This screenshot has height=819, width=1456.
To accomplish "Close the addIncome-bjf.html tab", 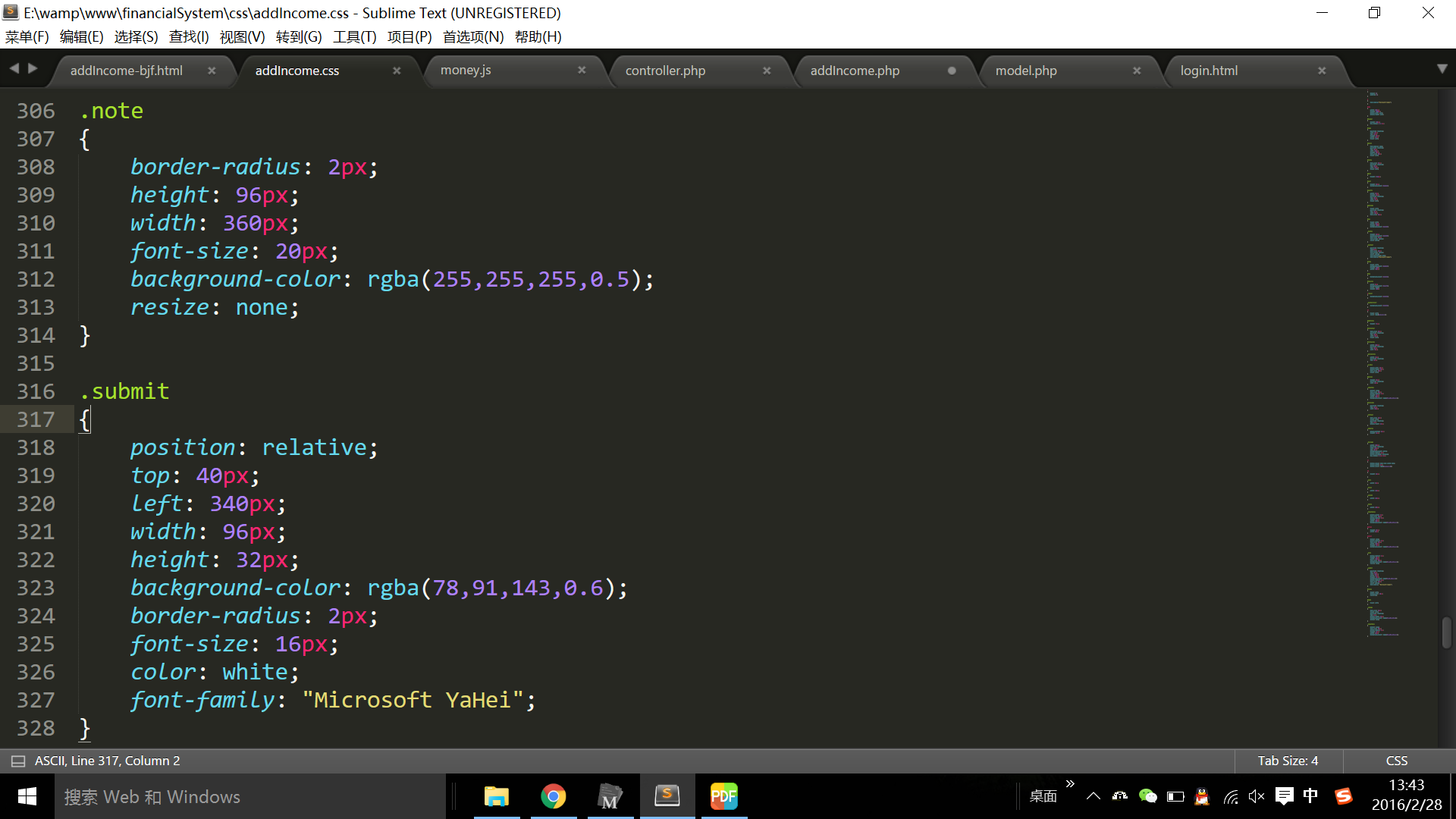I will pos(212,71).
